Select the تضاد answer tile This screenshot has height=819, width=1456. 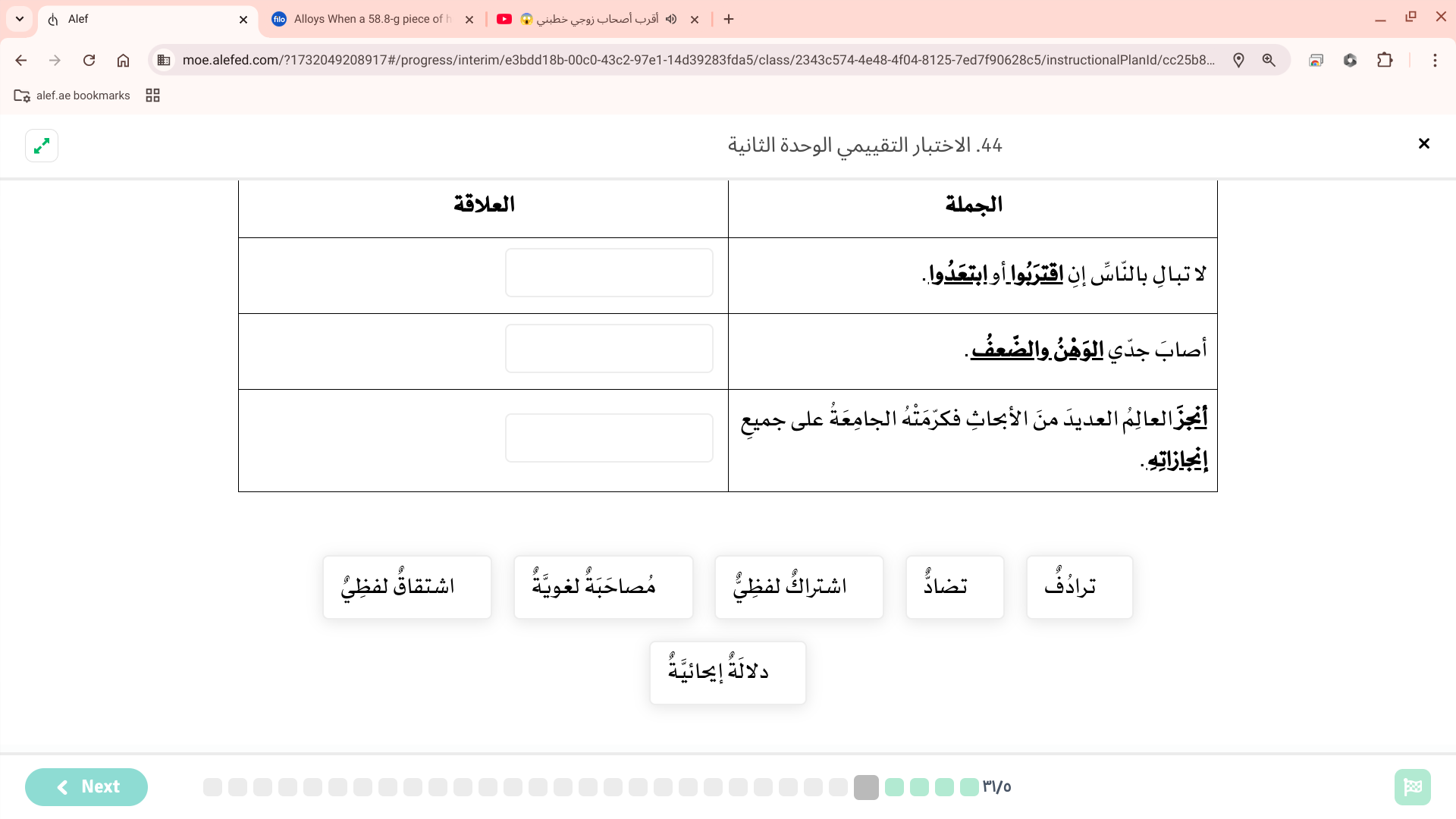[x=954, y=587]
